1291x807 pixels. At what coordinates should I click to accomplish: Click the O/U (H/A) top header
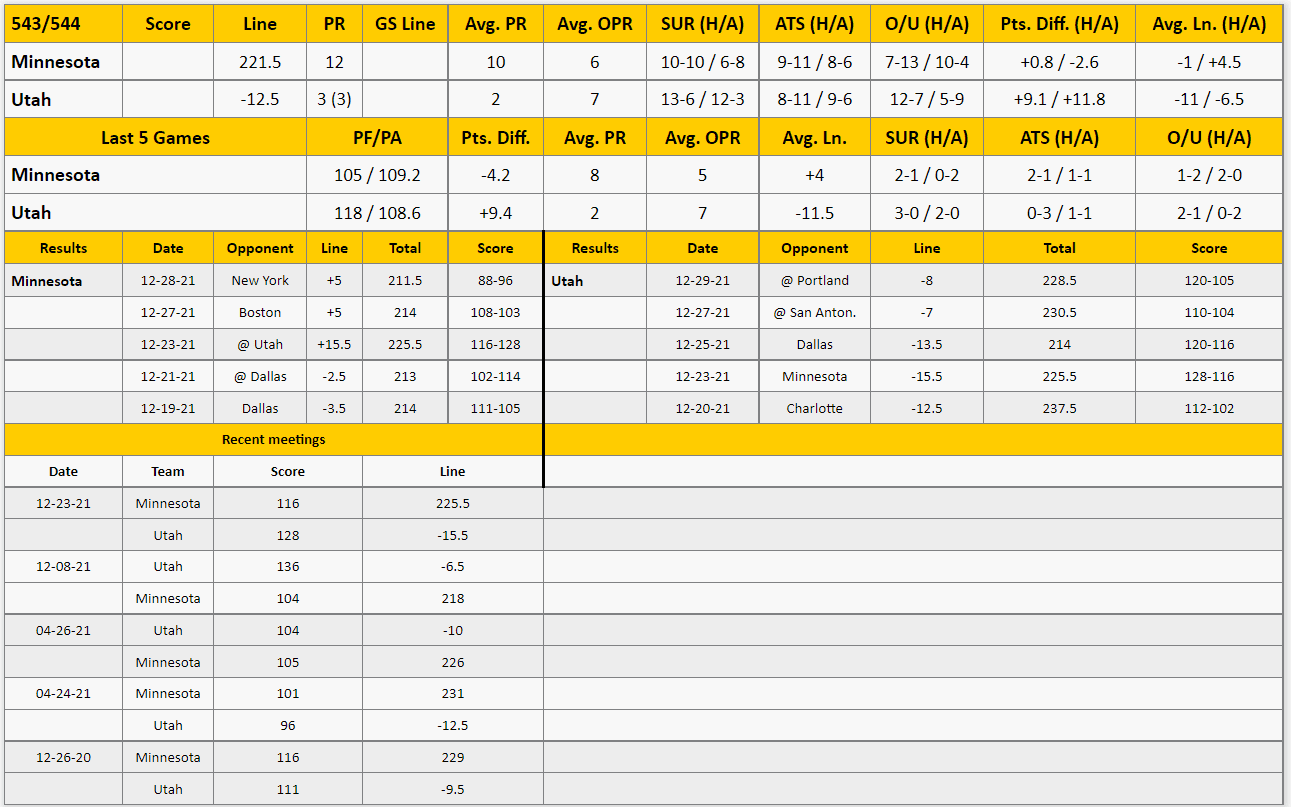[x=927, y=24]
